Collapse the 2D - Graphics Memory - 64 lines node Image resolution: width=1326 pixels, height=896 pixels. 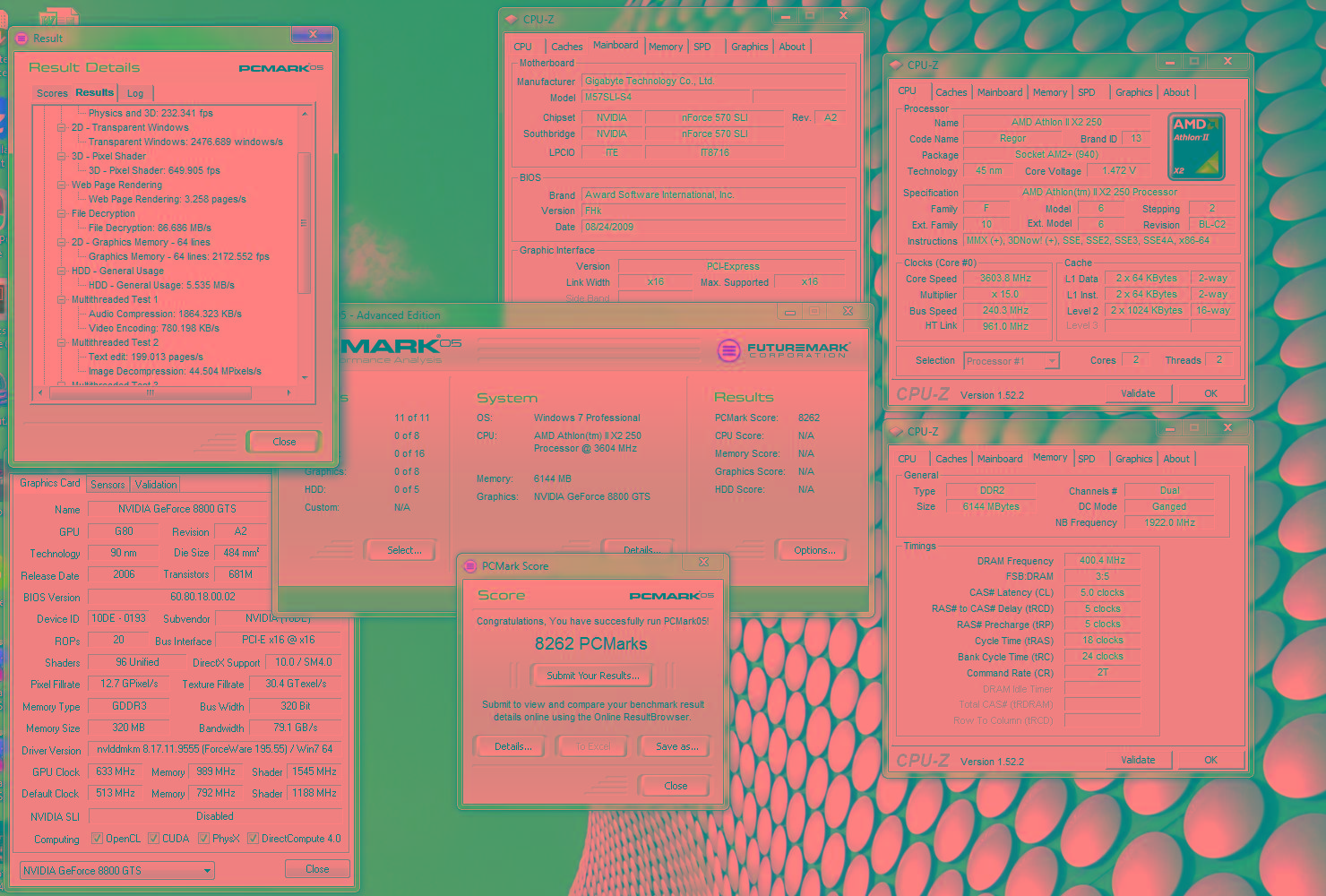(62, 242)
